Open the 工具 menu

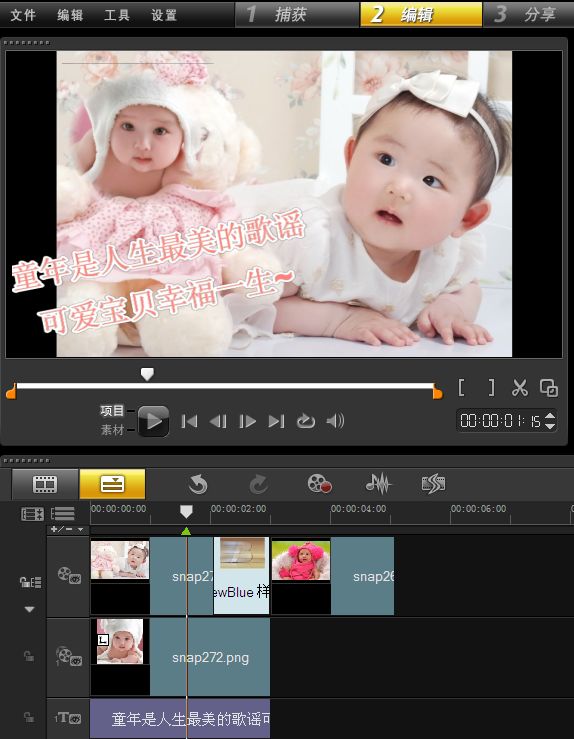coord(117,15)
